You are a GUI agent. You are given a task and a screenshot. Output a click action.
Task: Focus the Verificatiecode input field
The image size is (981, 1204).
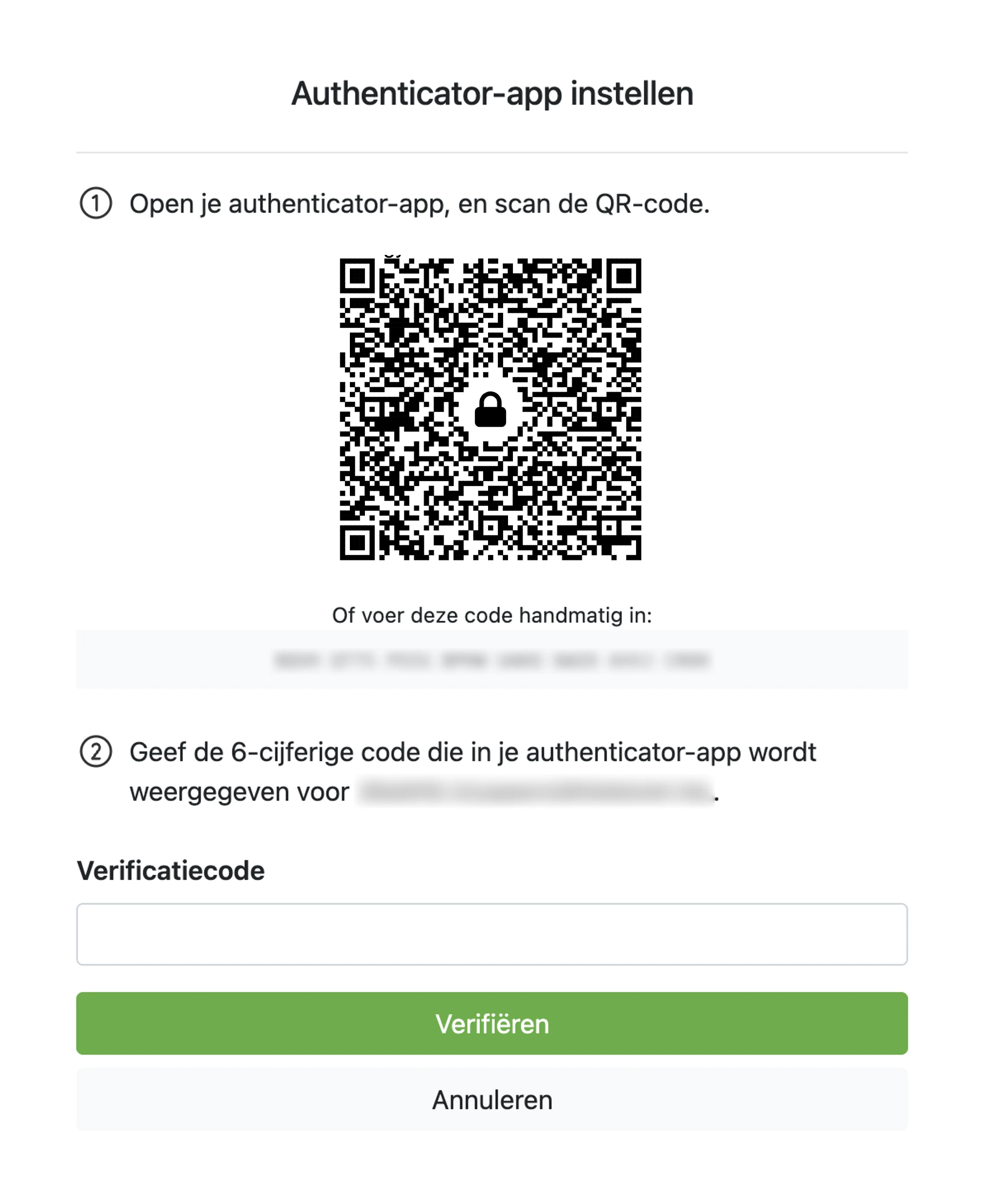click(491, 934)
